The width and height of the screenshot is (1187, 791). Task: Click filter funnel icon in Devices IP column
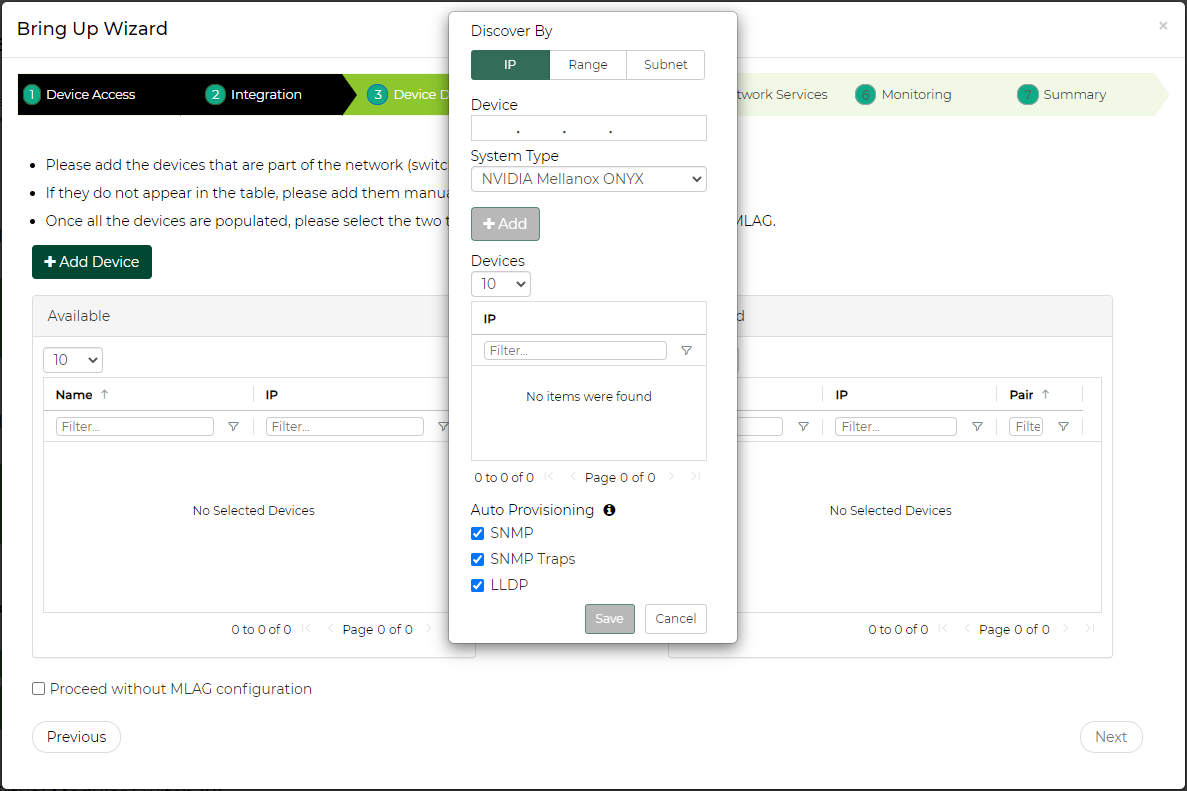[x=686, y=351]
